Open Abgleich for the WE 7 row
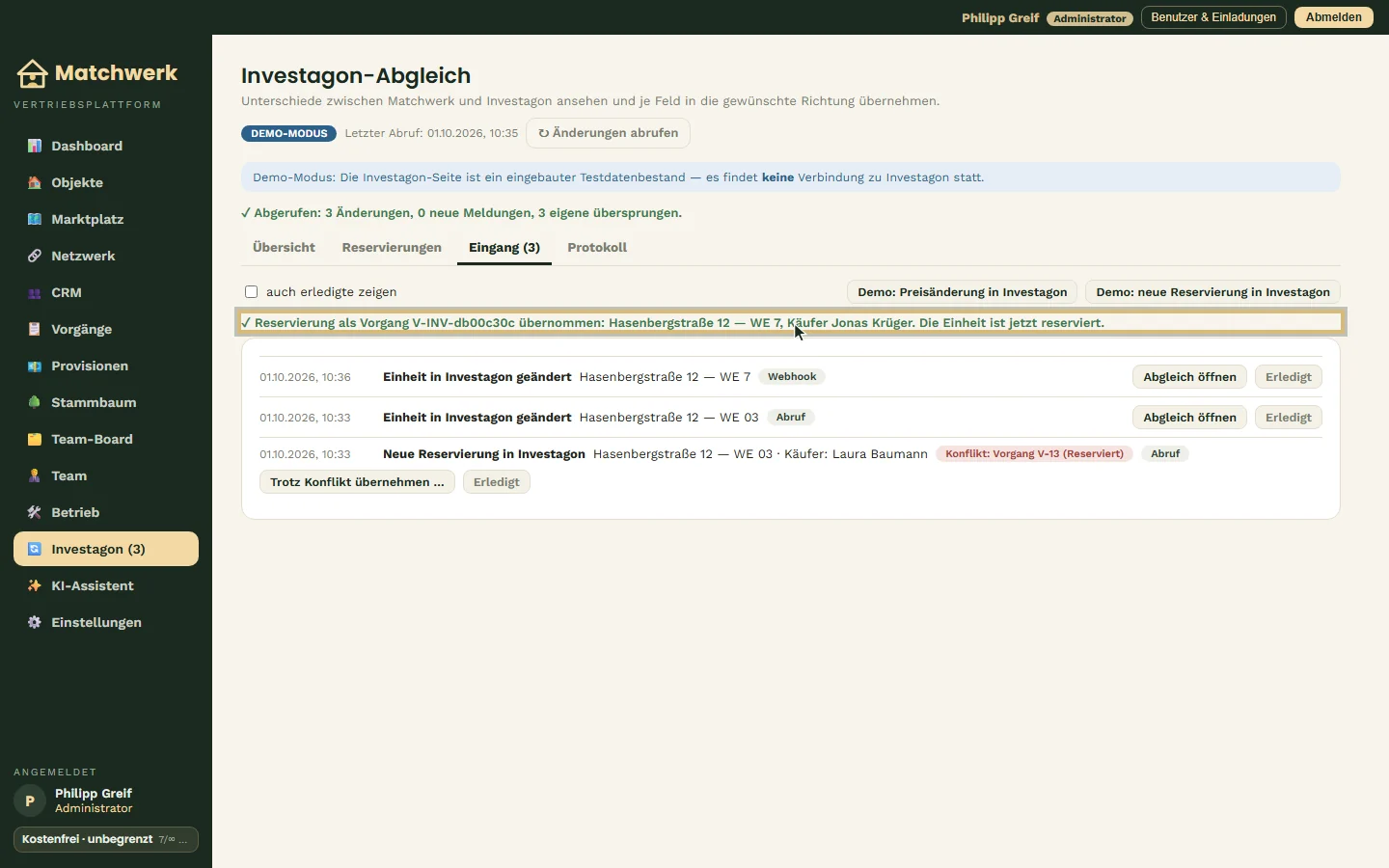 (x=1189, y=377)
